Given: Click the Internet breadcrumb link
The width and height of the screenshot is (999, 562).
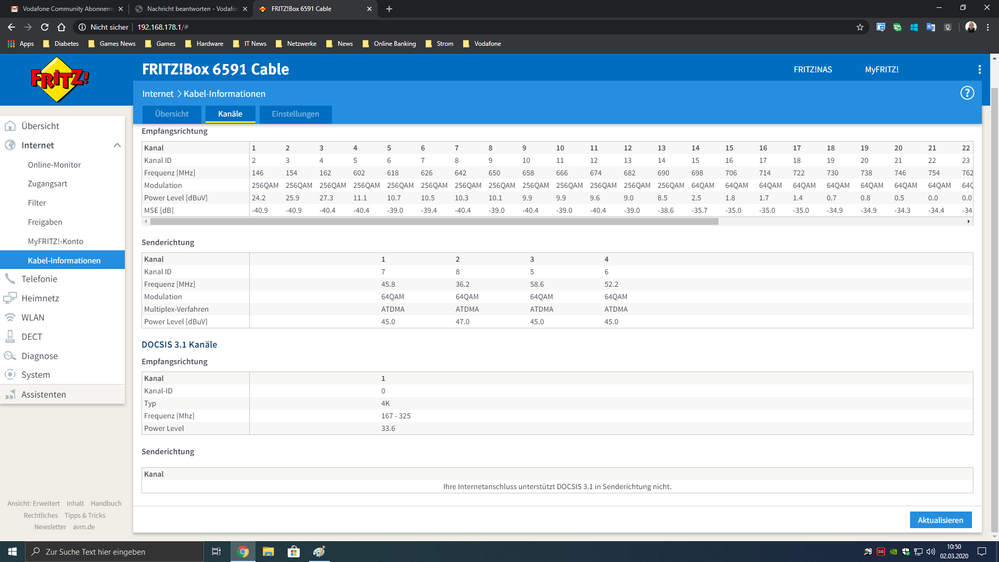Looking at the screenshot, I should coord(157,94).
